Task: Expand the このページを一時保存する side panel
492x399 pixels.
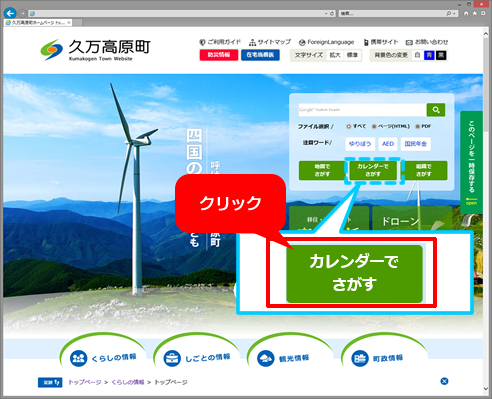Action: pyautogui.click(x=471, y=162)
